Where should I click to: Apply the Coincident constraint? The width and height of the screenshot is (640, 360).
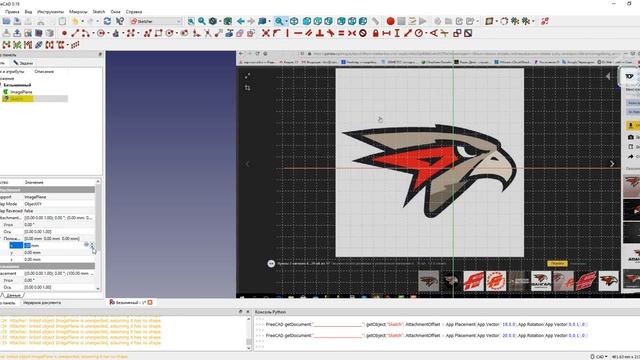click(266, 33)
